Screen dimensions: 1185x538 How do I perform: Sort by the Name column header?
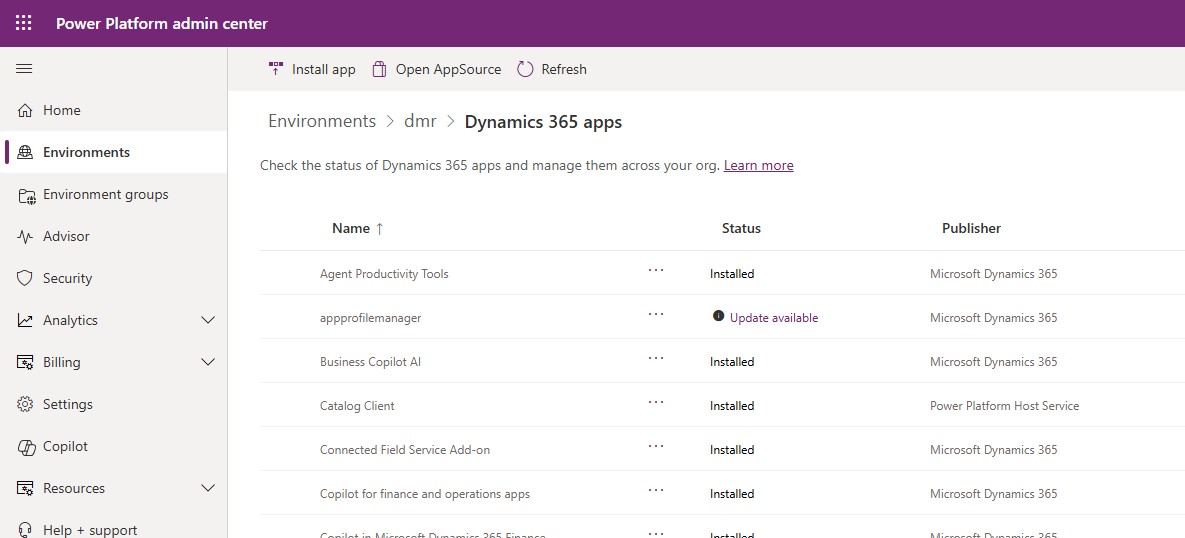pyautogui.click(x=351, y=228)
